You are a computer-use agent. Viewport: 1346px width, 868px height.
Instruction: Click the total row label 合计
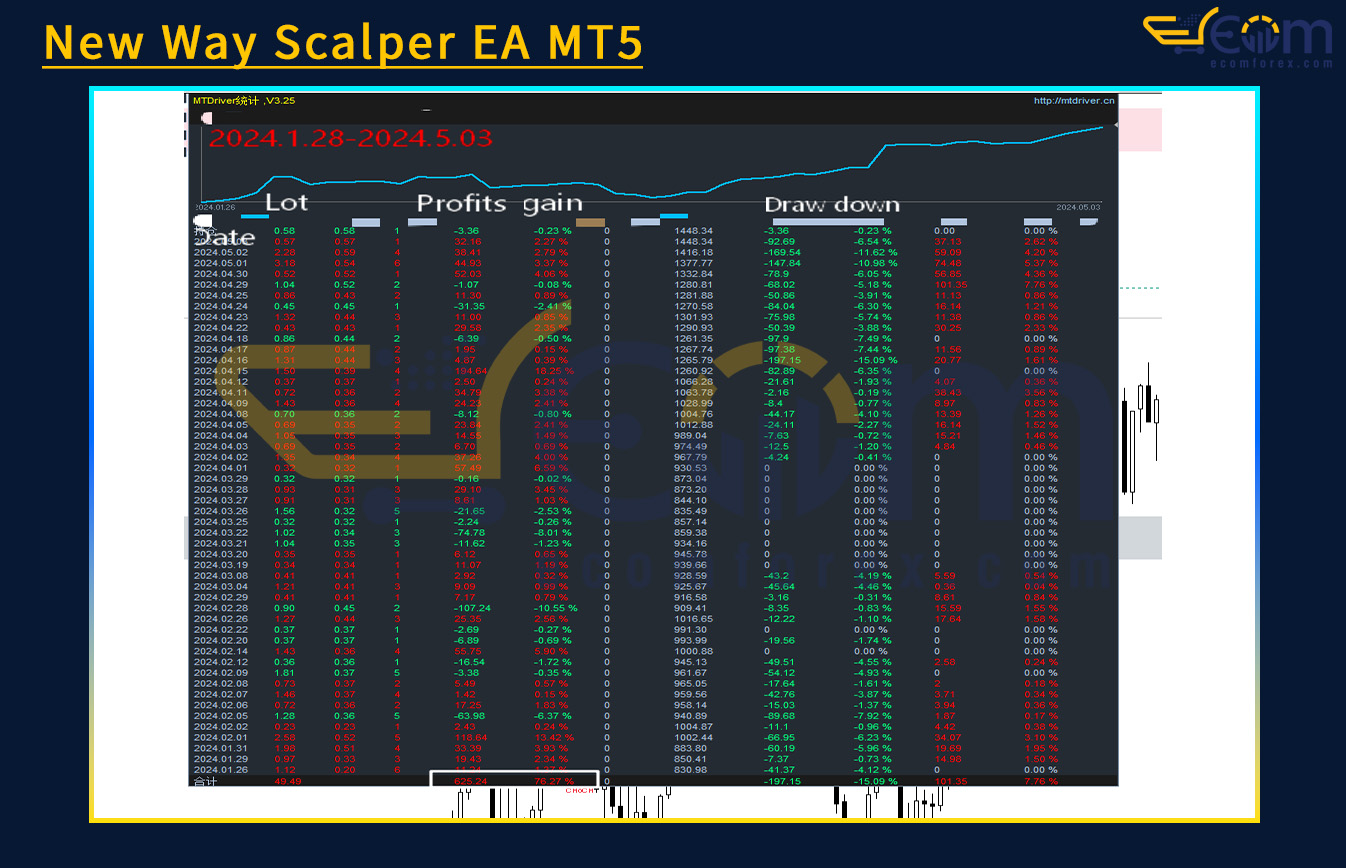204,781
